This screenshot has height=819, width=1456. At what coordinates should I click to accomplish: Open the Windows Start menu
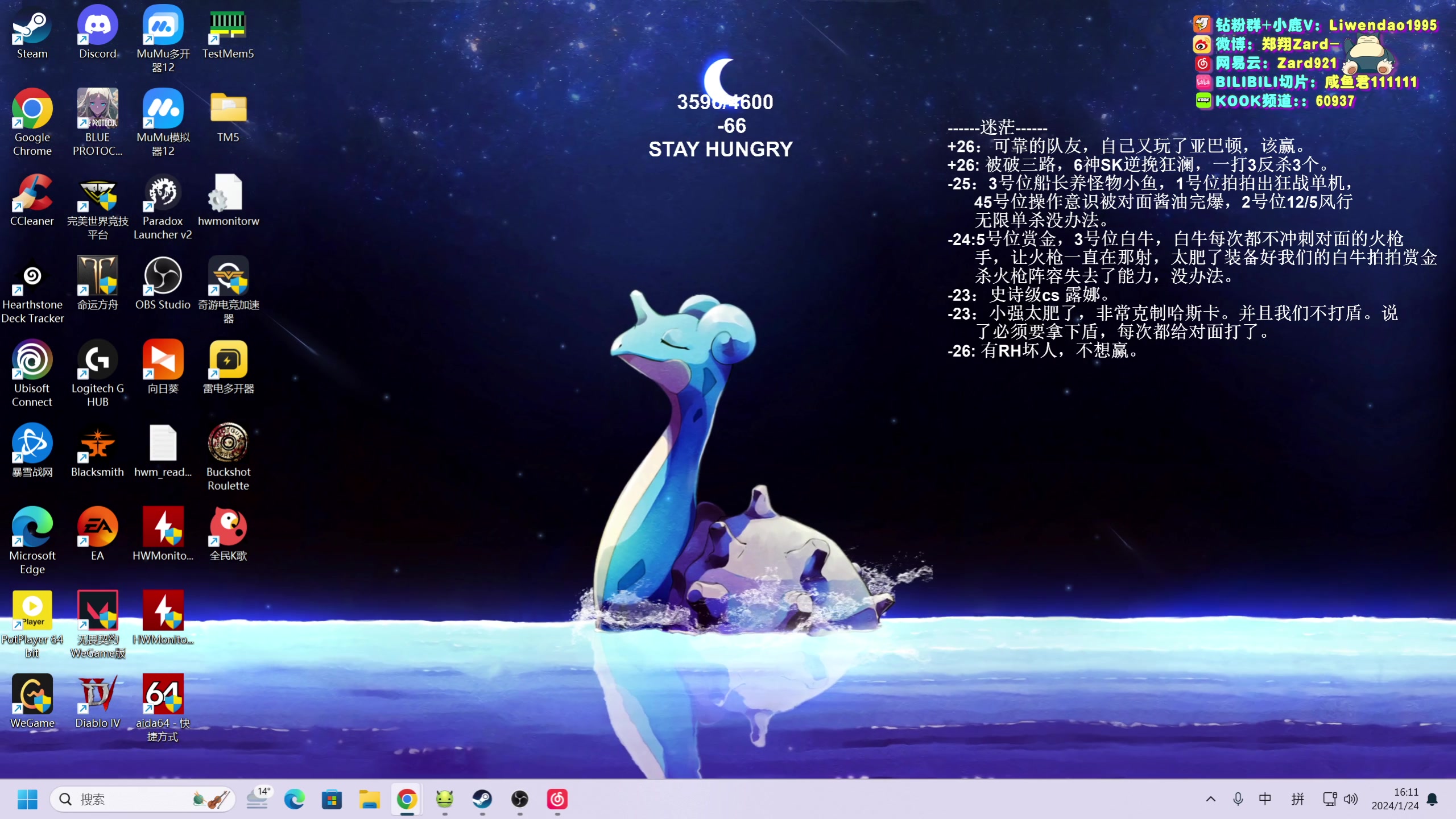[27, 799]
